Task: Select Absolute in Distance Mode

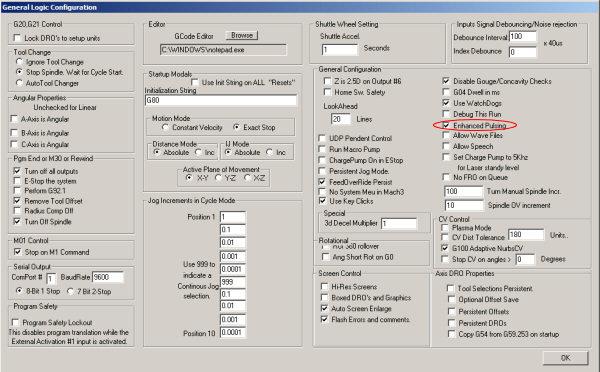Action: (x=157, y=152)
